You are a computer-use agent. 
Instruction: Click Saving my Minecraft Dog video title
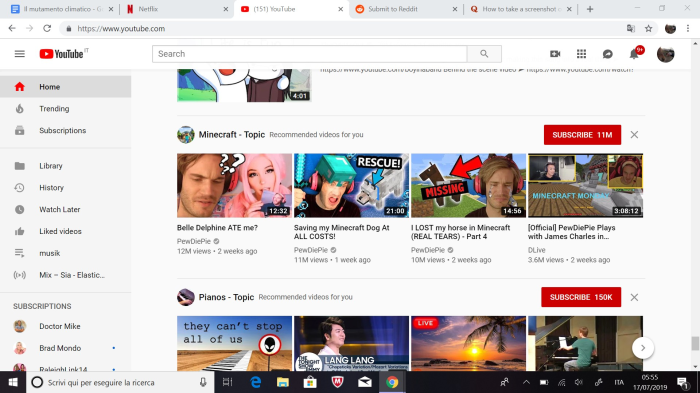pyautogui.click(x=342, y=232)
